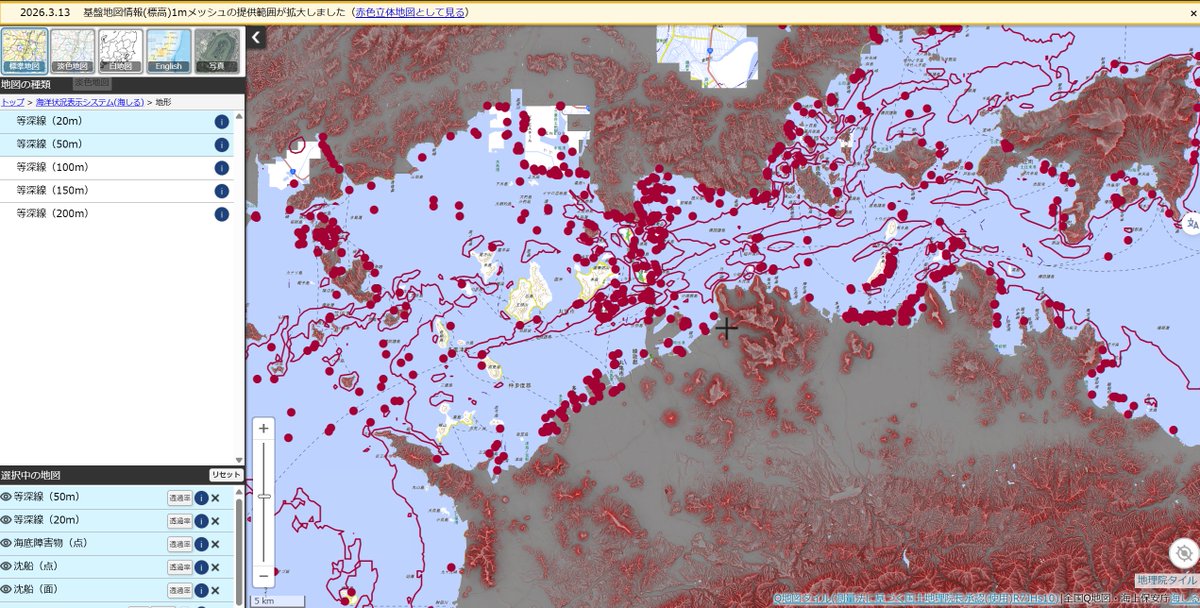Click the リセット button for selected maps
The width and height of the screenshot is (1200, 608).
(x=225, y=475)
